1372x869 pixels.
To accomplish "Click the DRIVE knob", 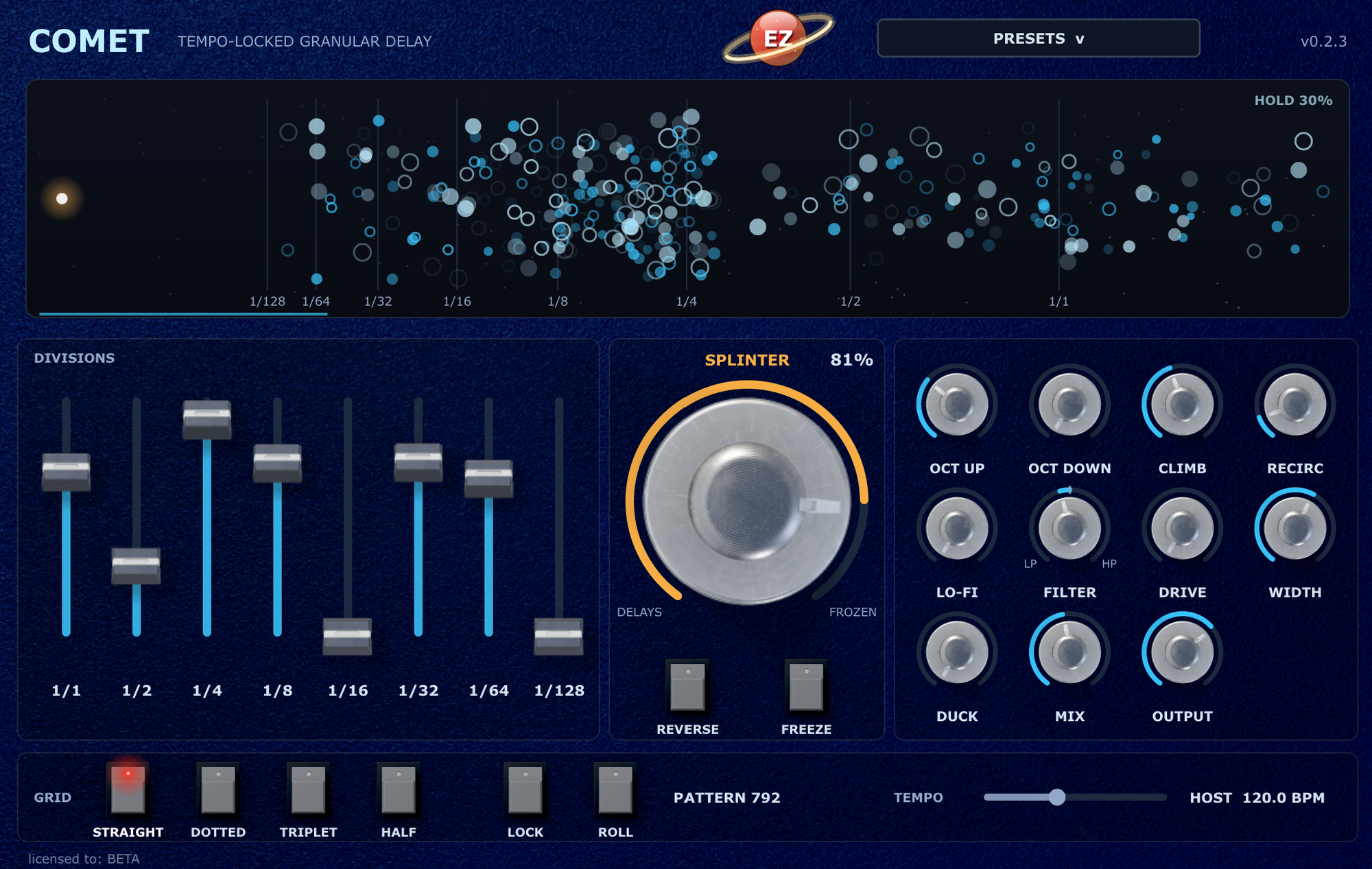I will point(1182,529).
